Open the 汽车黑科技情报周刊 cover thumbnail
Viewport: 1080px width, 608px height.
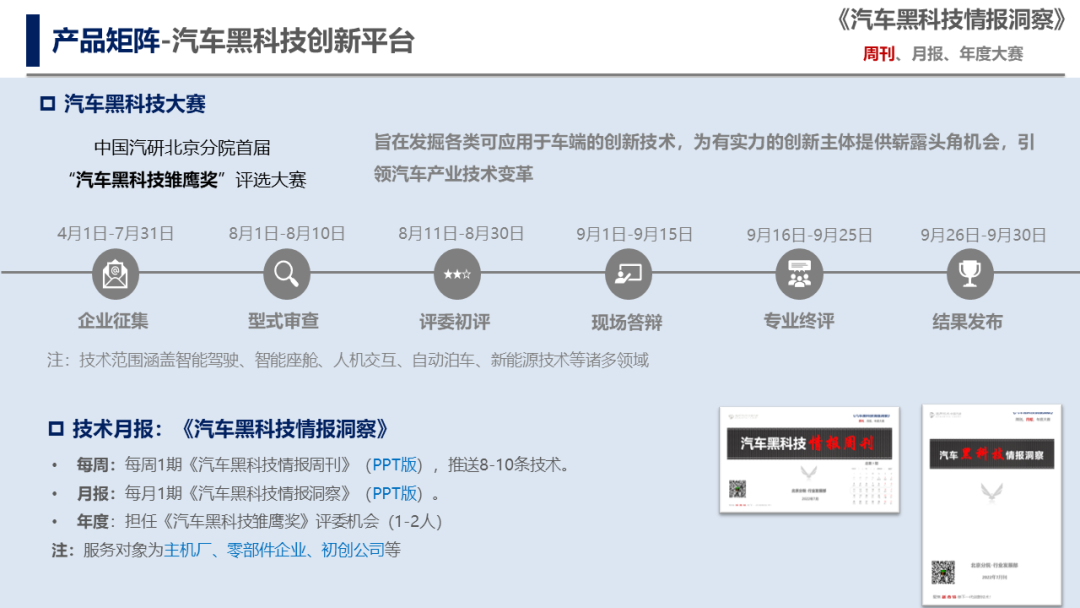808,460
